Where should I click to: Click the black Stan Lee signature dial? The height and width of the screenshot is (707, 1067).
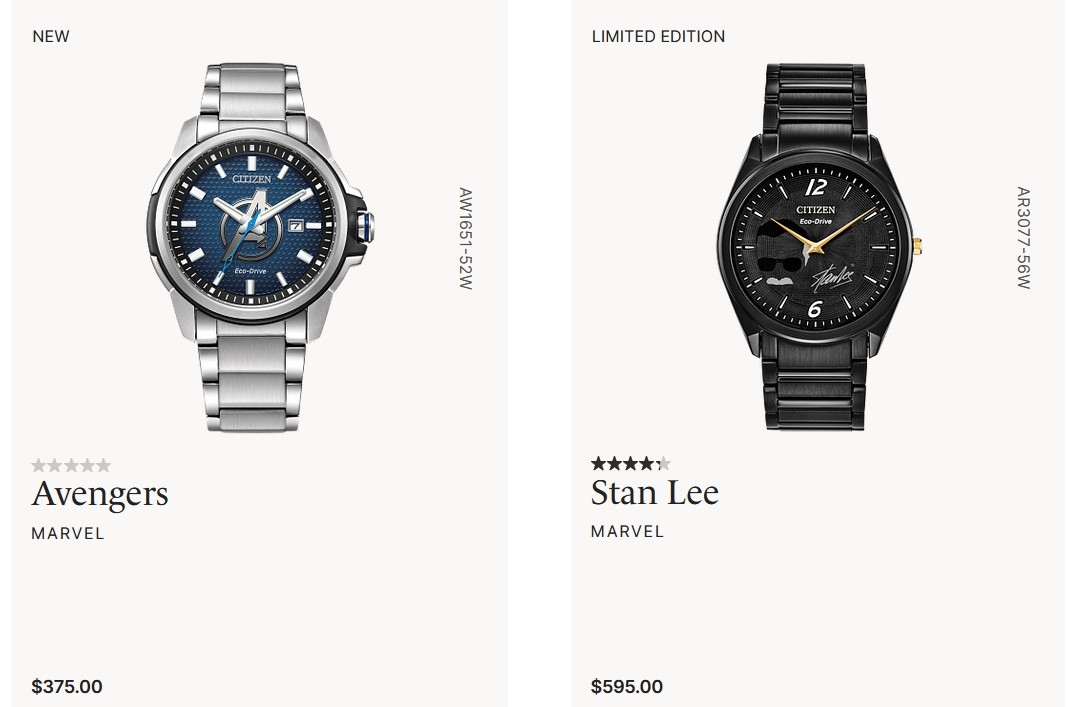coord(816,246)
